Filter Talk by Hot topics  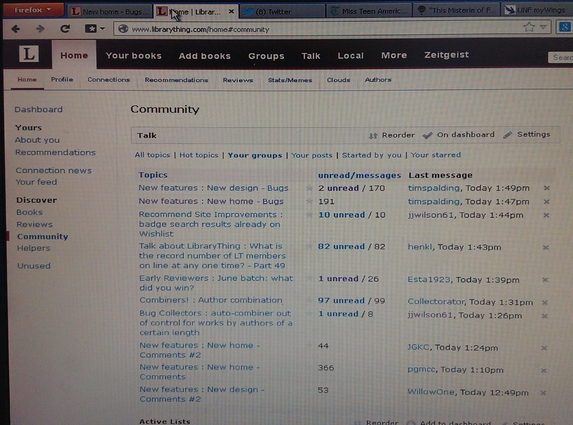click(198, 155)
